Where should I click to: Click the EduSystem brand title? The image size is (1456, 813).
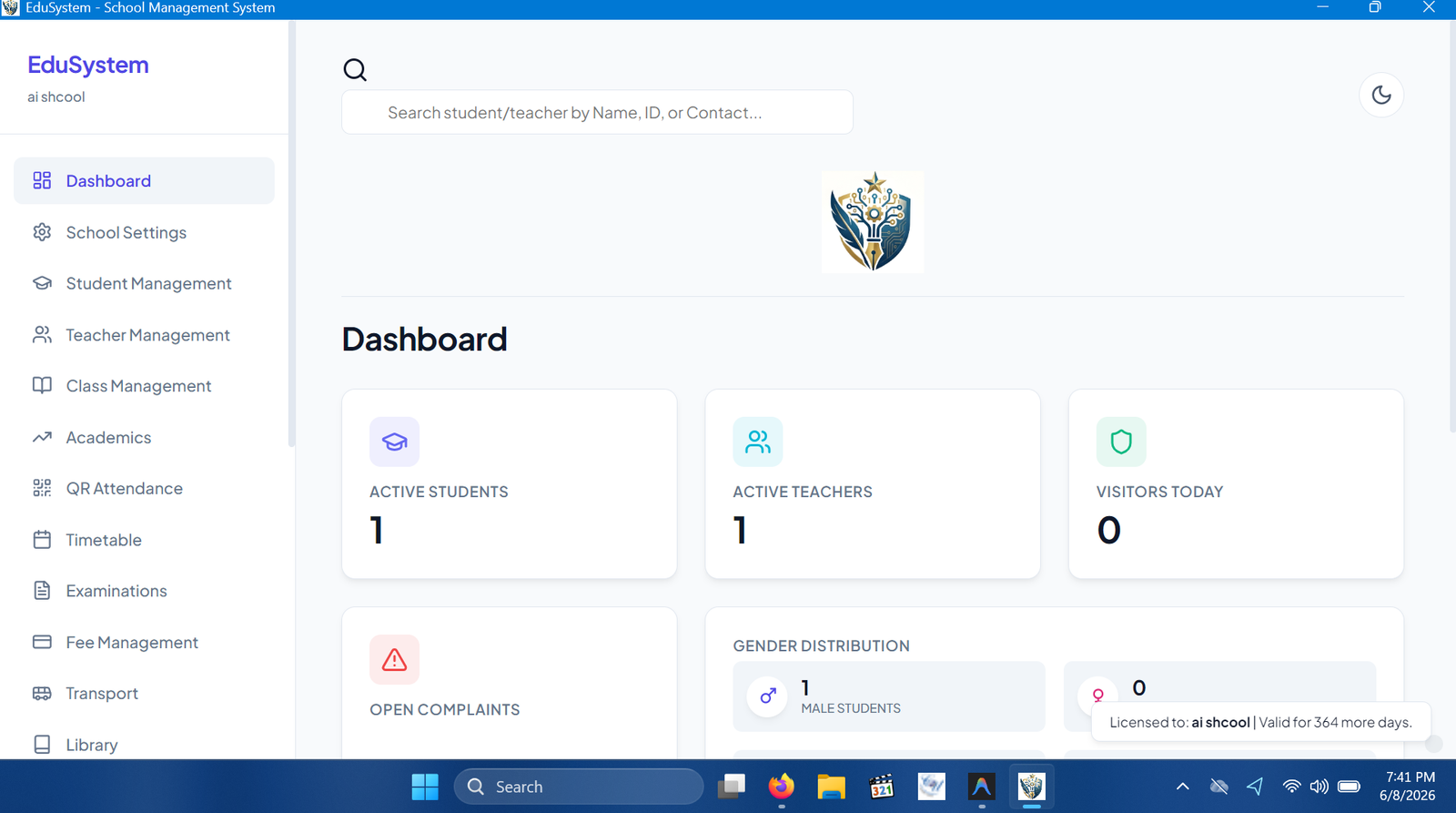pos(88,65)
